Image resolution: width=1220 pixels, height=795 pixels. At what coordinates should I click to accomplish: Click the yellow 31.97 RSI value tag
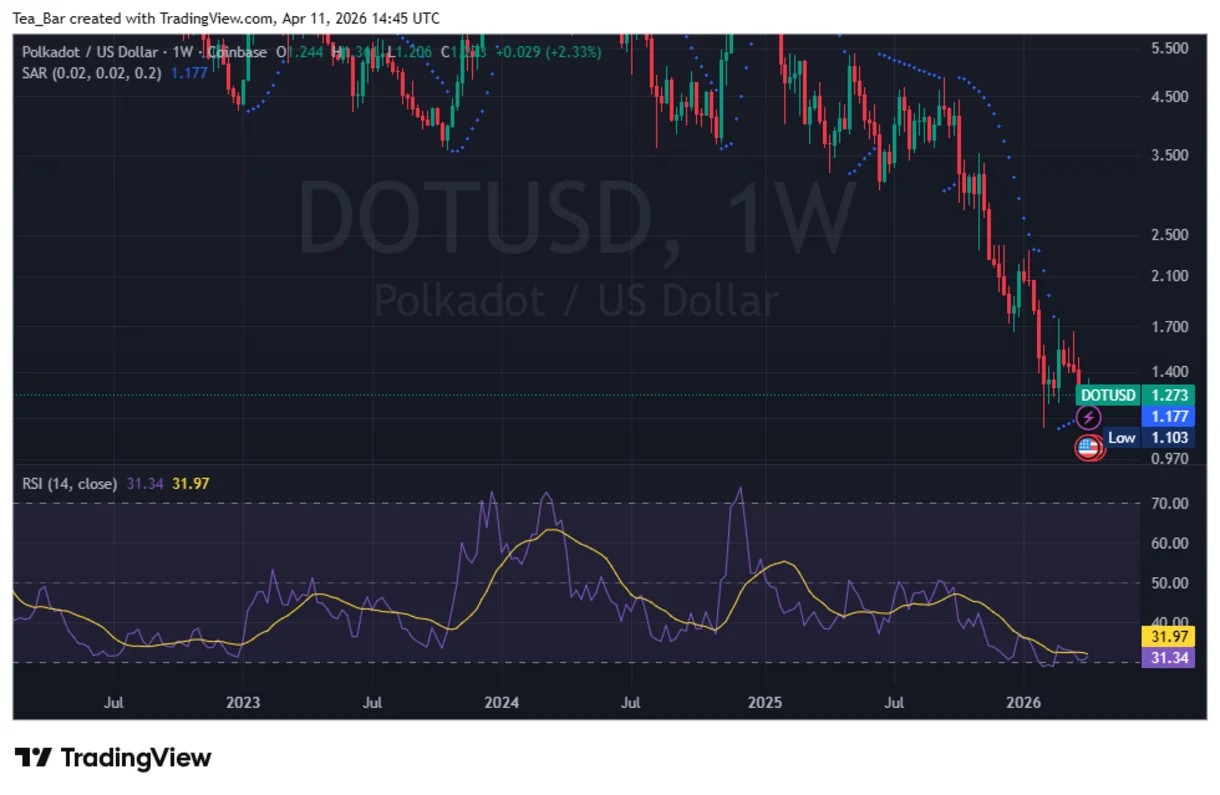click(x=1168, y=636)
